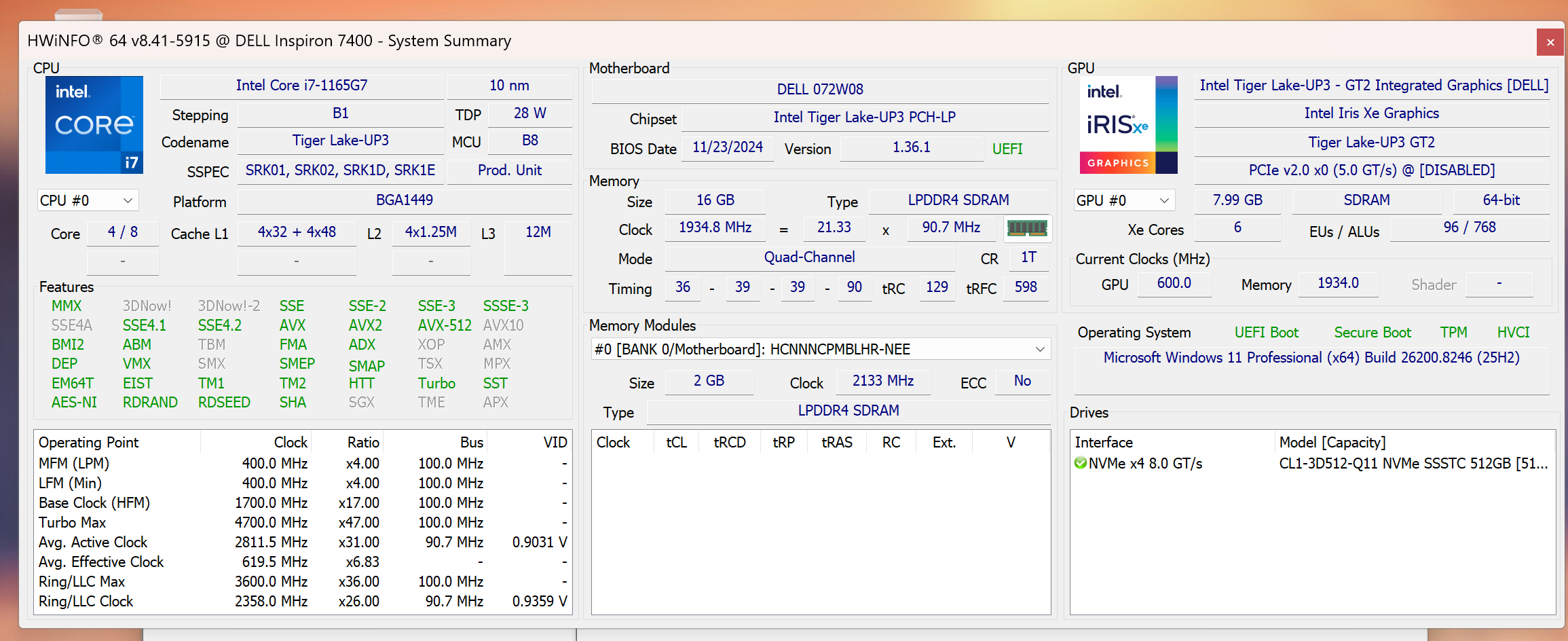Screen dimensions: 1568x641
Task: Select the Intel Tiger Lake-UP3 GT2 Integrated Graphics field
Action: click(1374, 86)
